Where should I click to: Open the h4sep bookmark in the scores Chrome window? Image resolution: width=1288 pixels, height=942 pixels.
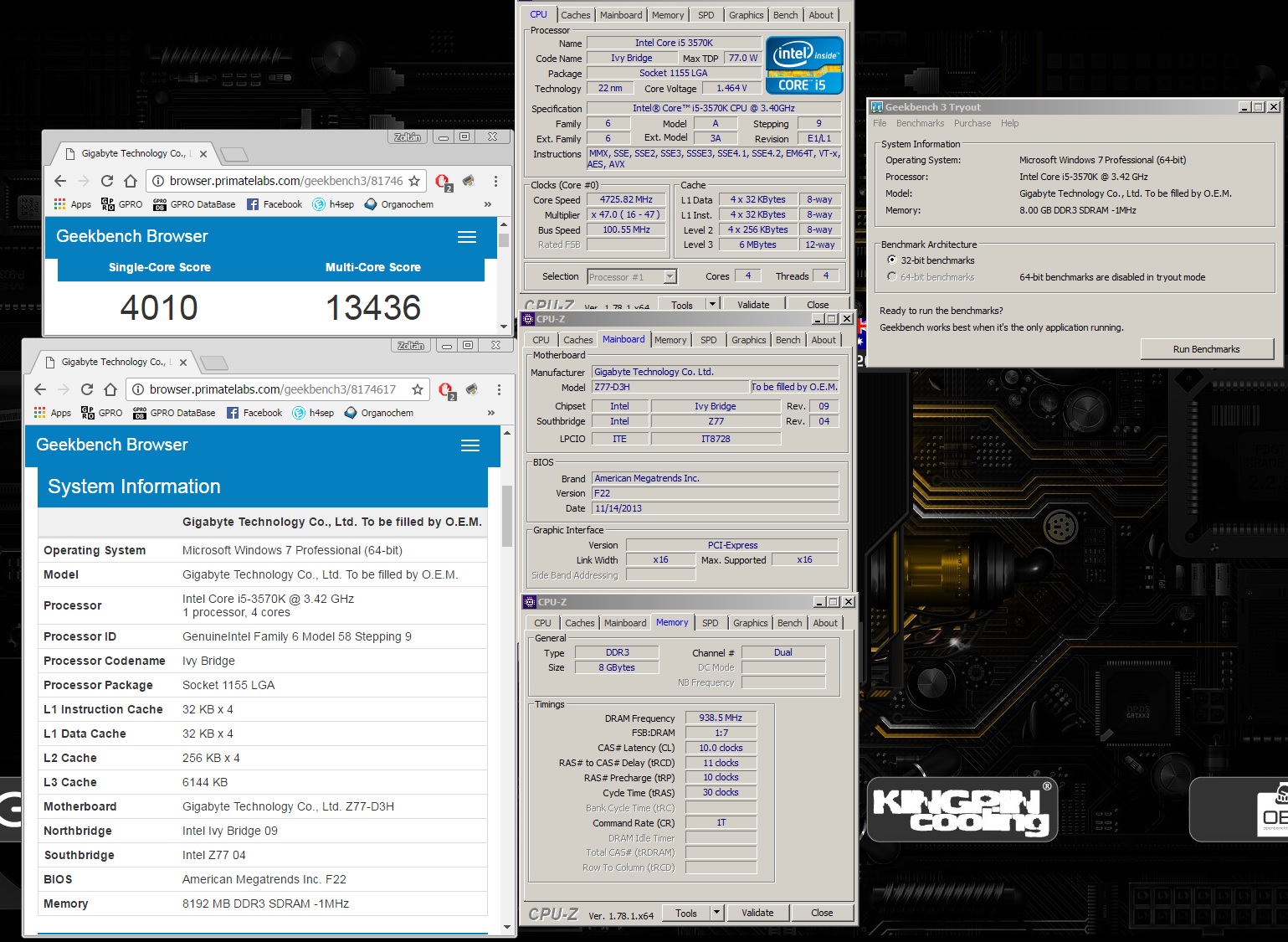tap(333, 204)
